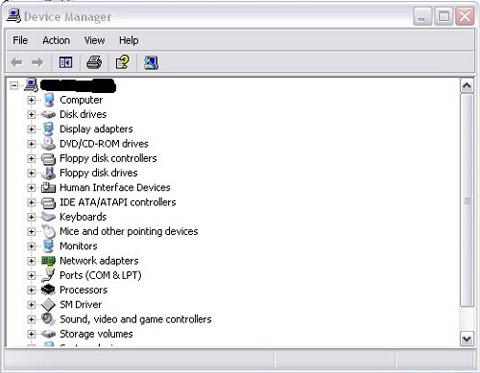Click the Sound, video and game controllers icon
This screenshot has height=373, width=480.
coord(48,319)
